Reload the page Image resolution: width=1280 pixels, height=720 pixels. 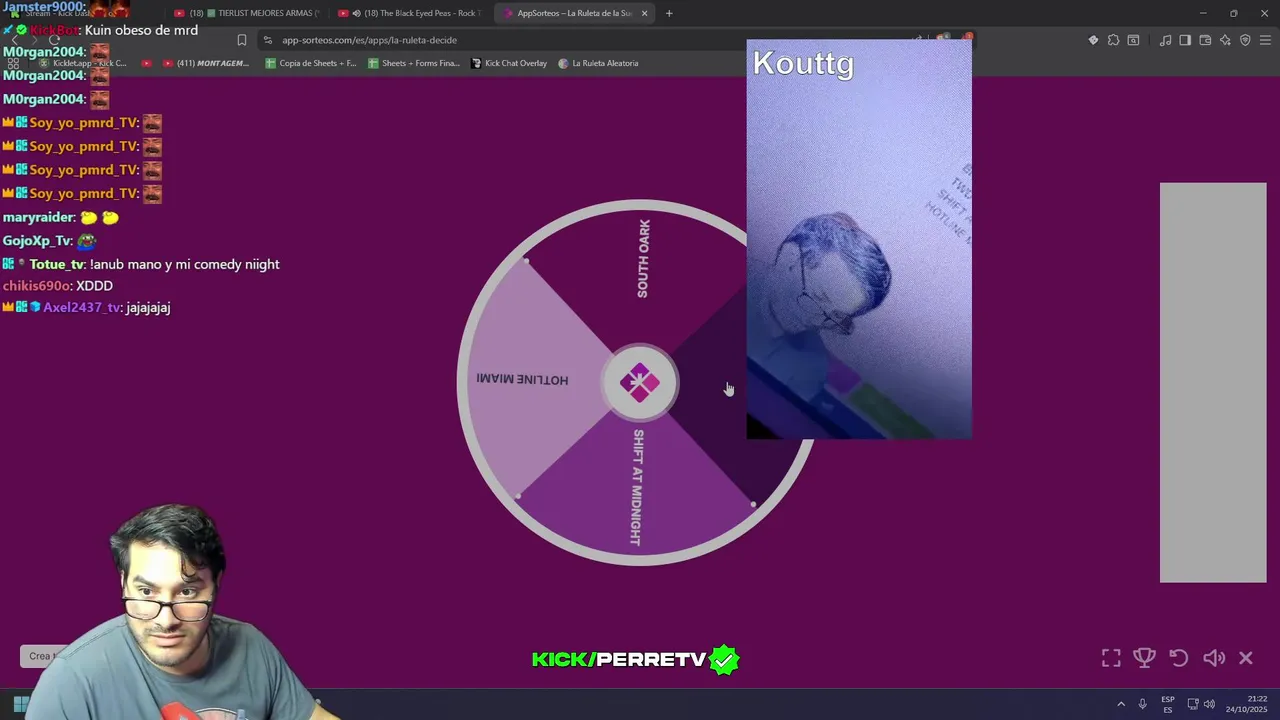coord(56,40)
